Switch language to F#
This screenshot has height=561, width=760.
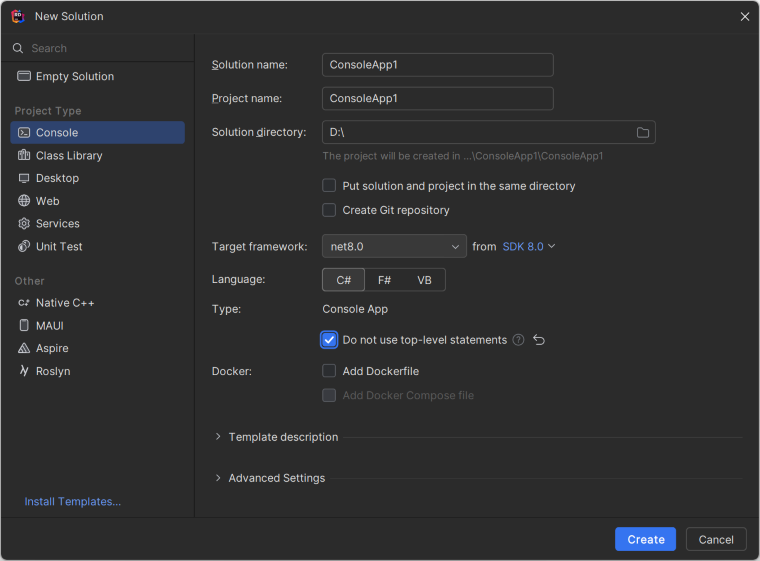pyautogui.click(x=384, y=280)
